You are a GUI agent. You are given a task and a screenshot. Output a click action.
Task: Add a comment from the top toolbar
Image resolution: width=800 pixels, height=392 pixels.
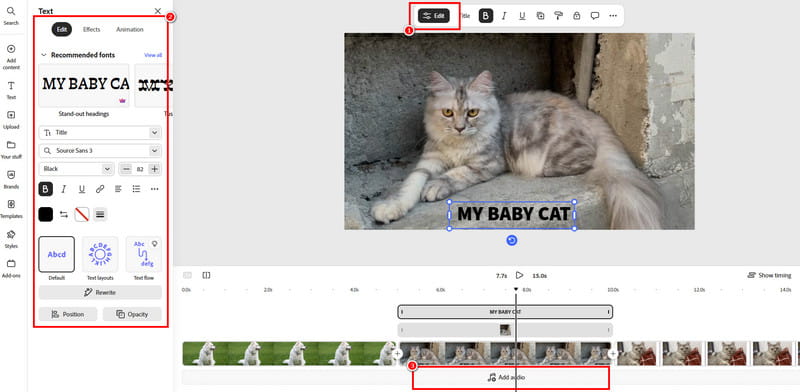595,16
